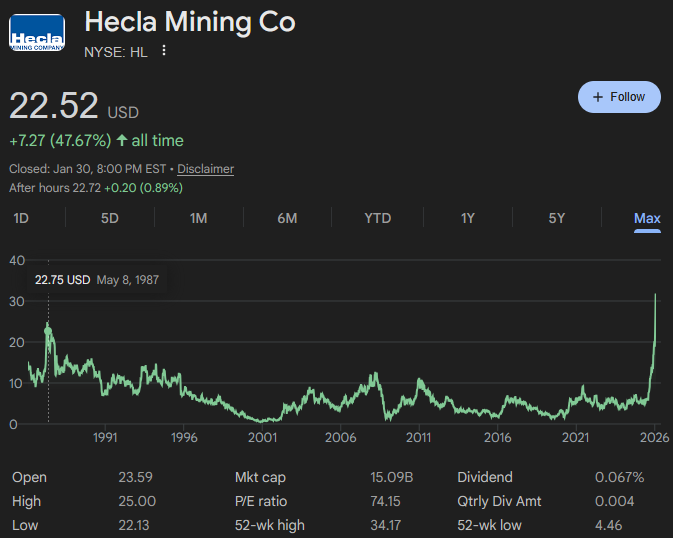
Task: Click the Hecla Mining Co title
Action: tap(190, 21)
